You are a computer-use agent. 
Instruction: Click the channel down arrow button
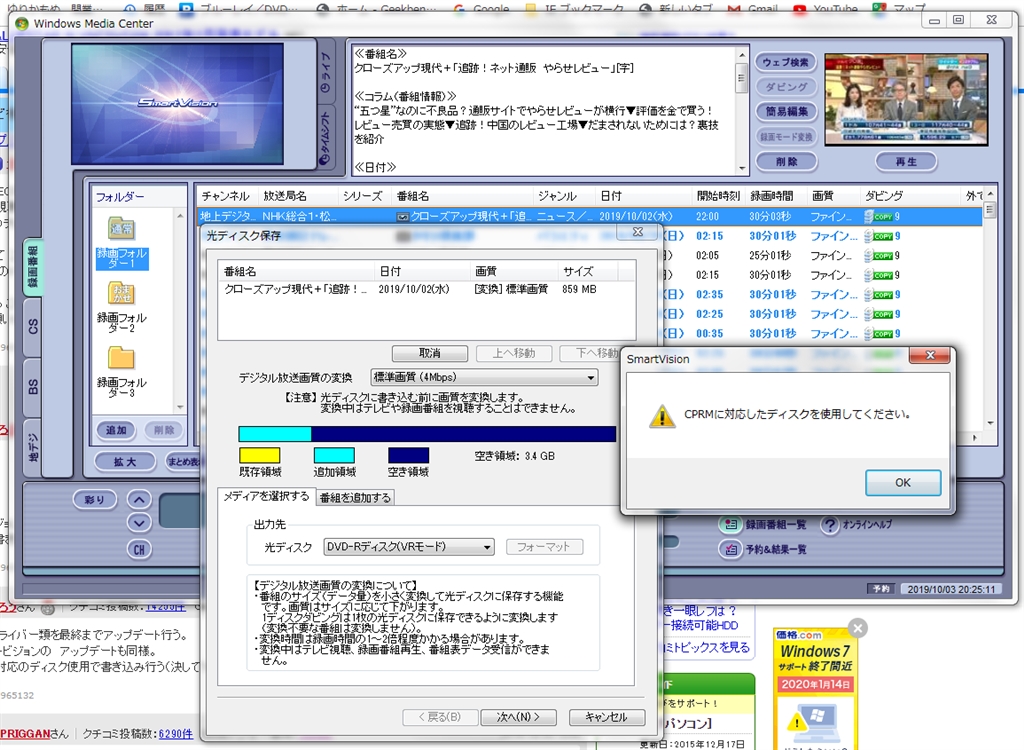138,523
